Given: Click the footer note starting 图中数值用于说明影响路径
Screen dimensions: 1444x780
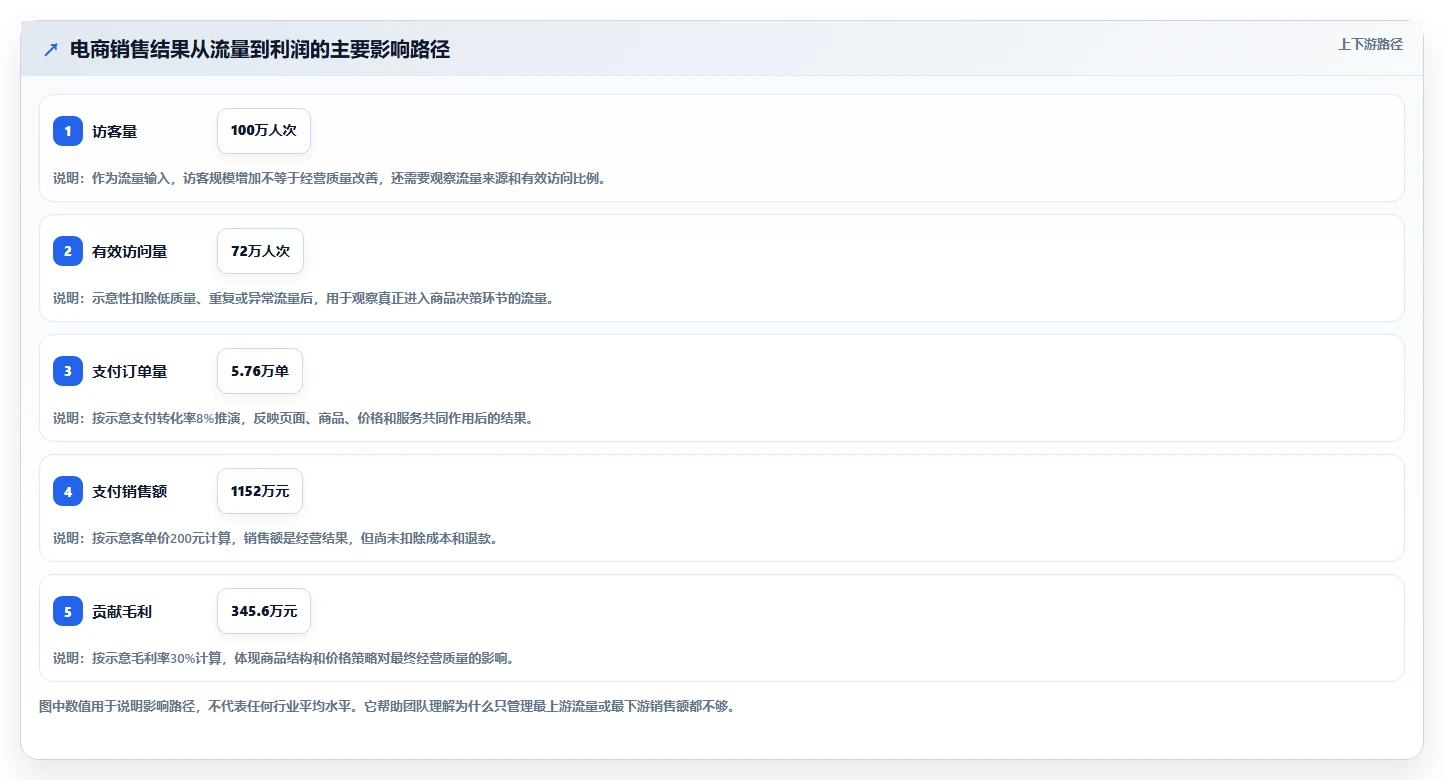Looking at the screenshot, I should [387, 706].
